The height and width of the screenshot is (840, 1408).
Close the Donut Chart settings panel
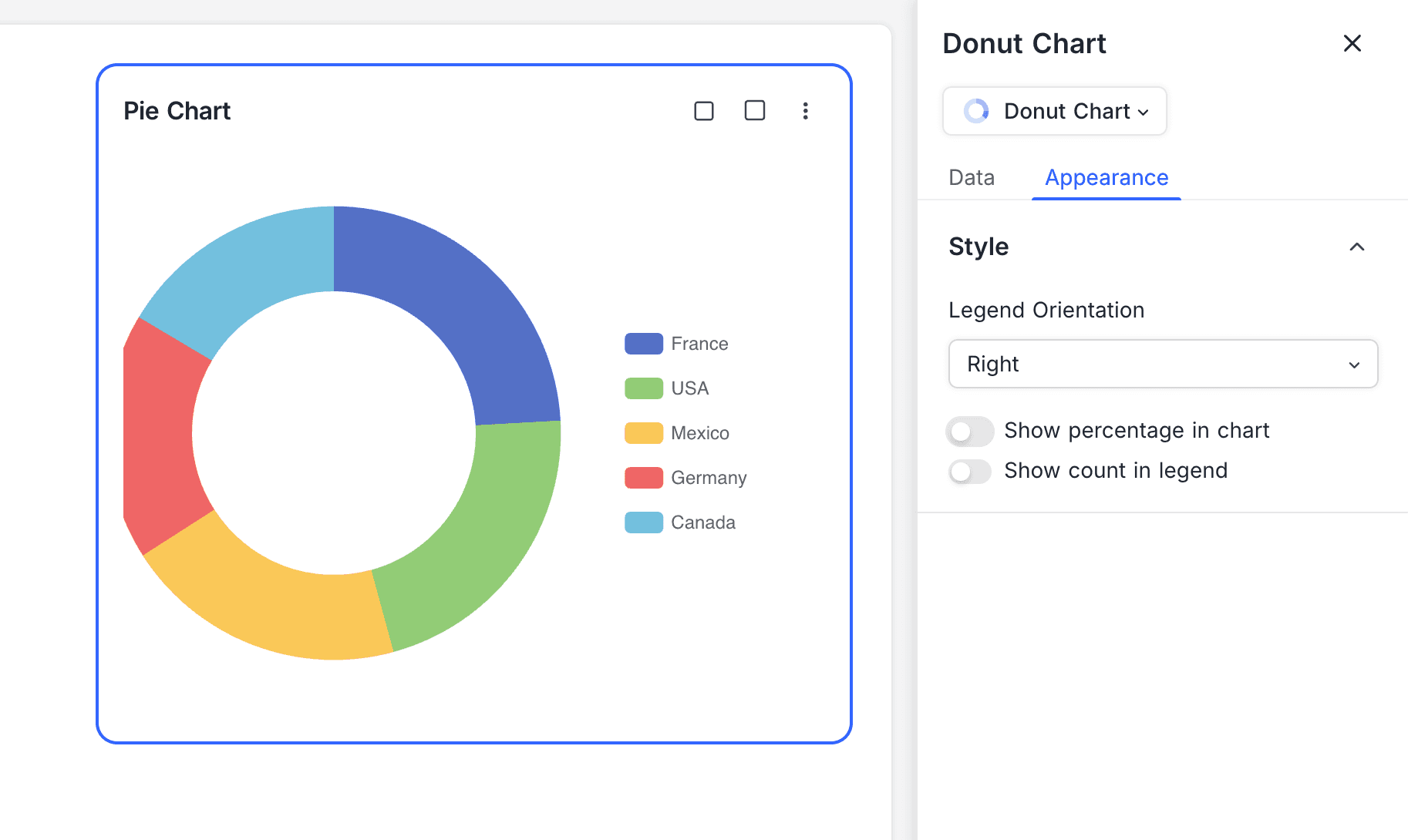point(1352,43)
